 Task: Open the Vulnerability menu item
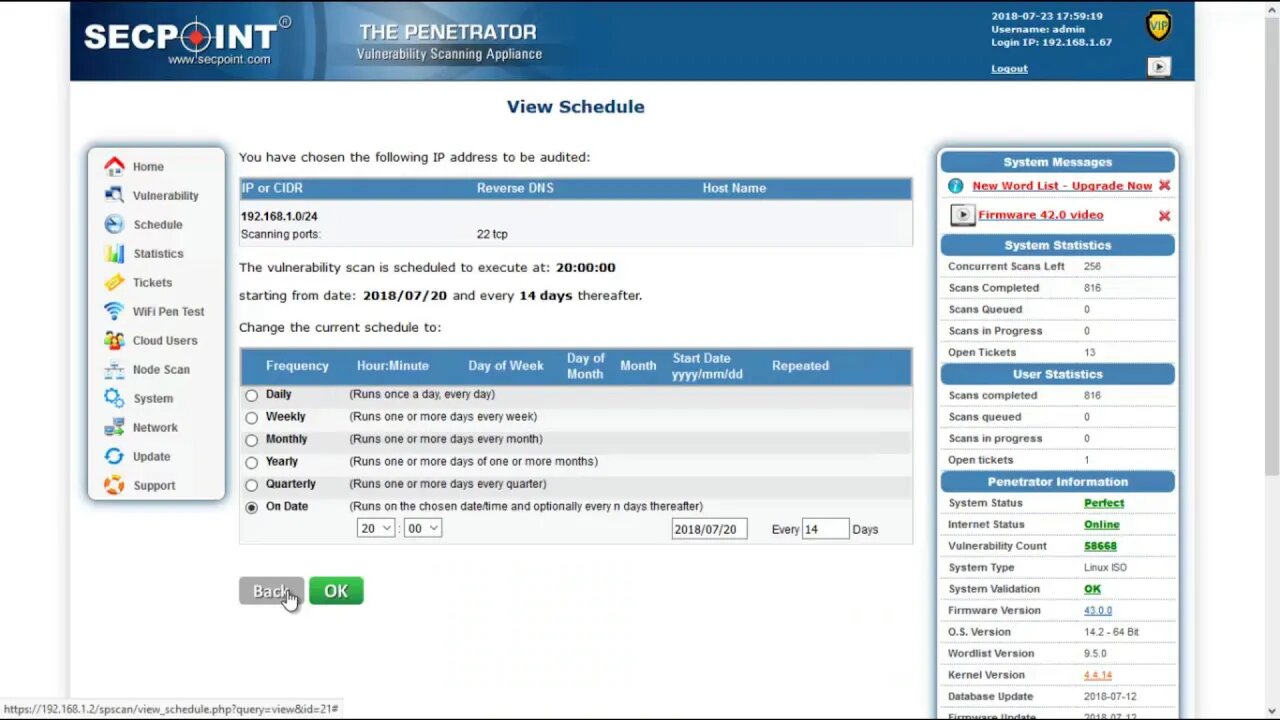click(x=166, y=196)
